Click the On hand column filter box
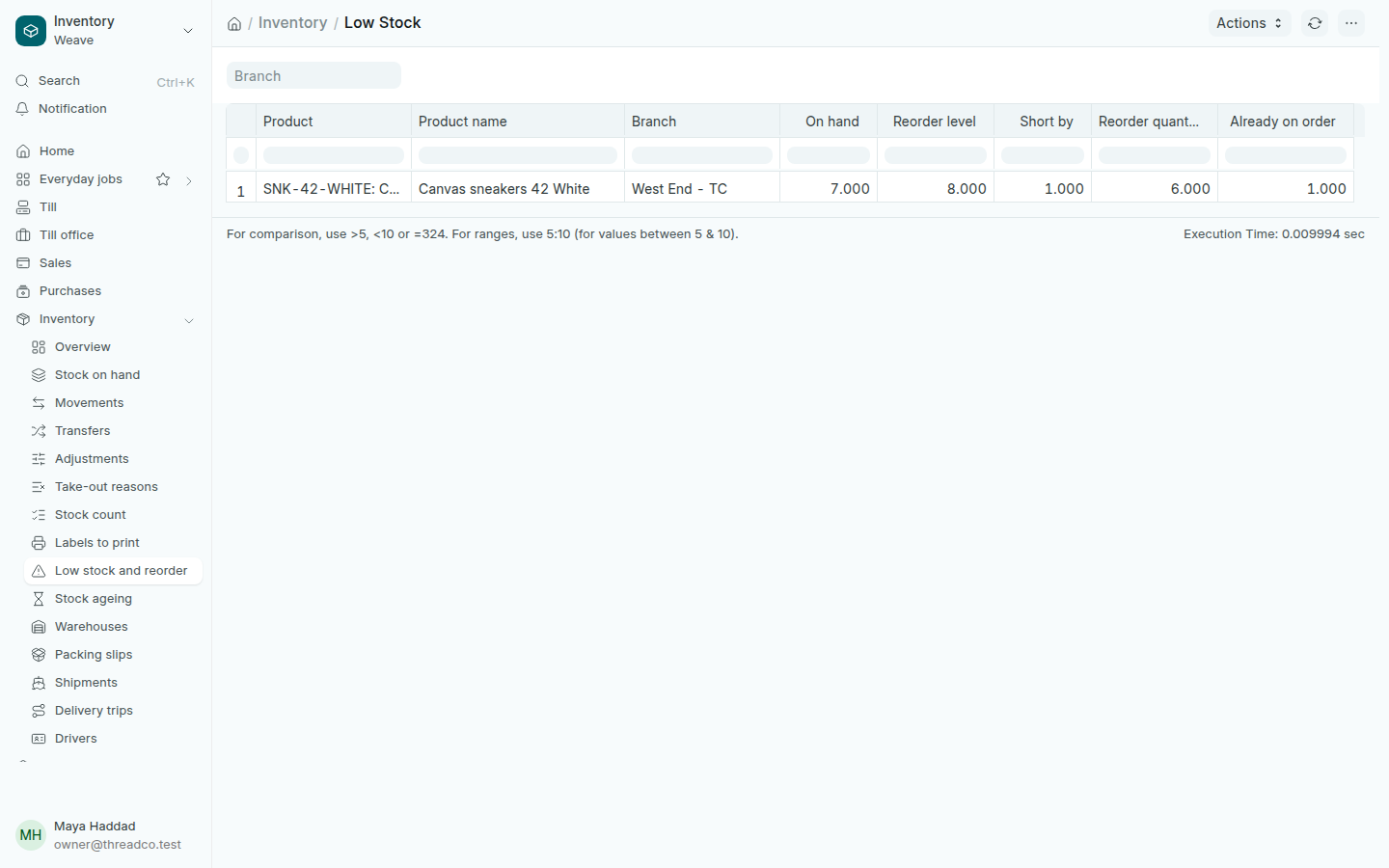 [x=829, y=155]
